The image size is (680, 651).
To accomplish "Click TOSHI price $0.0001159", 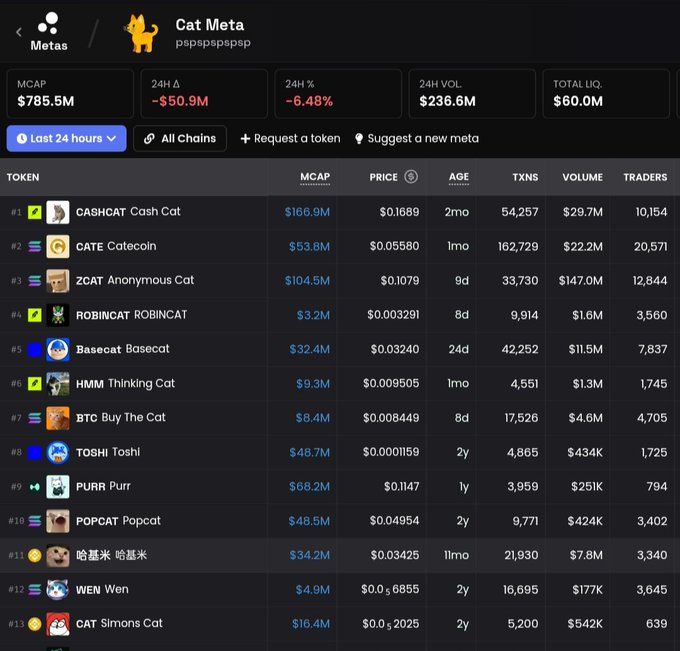I will 391,452.
